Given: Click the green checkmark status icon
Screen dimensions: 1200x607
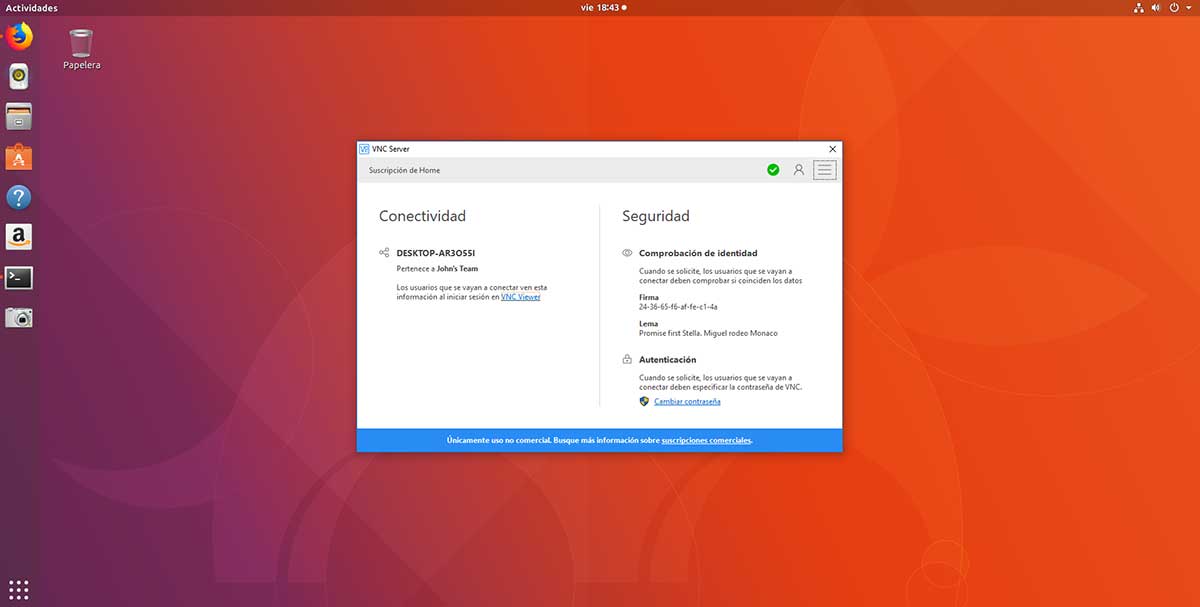Looking at the screenshot, I should point(773,170).
